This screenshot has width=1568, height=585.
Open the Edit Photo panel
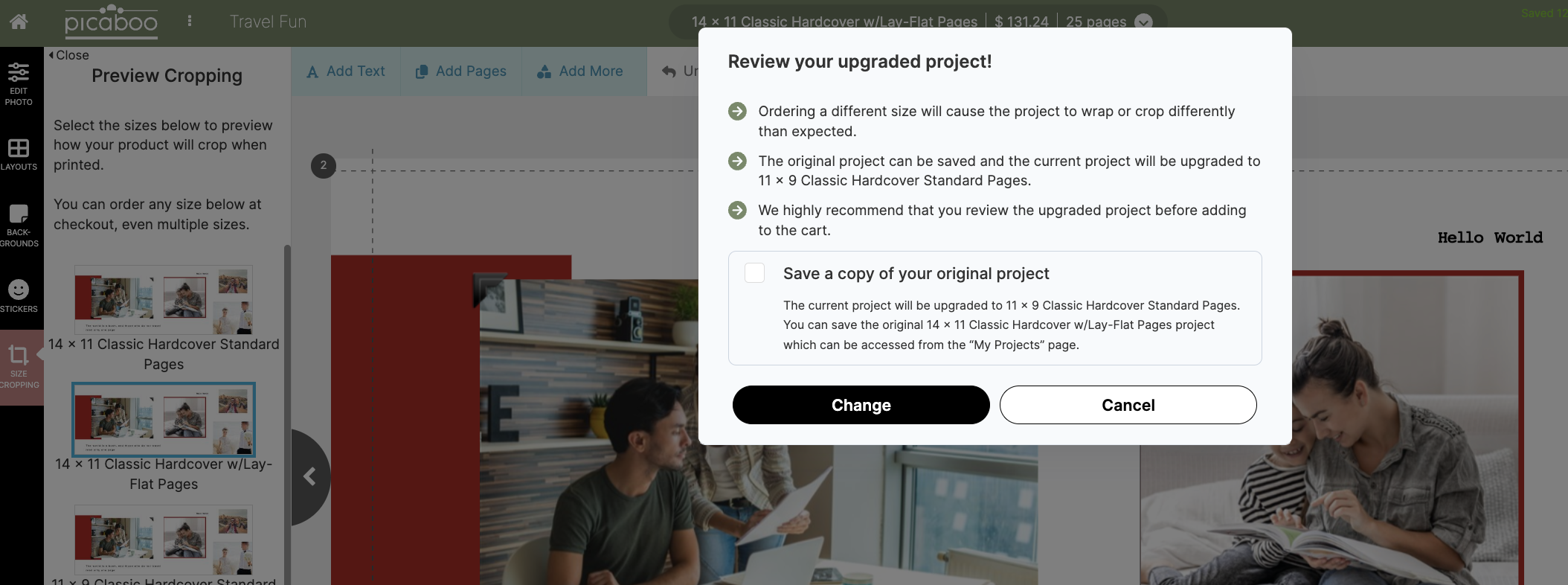[19, 84]
